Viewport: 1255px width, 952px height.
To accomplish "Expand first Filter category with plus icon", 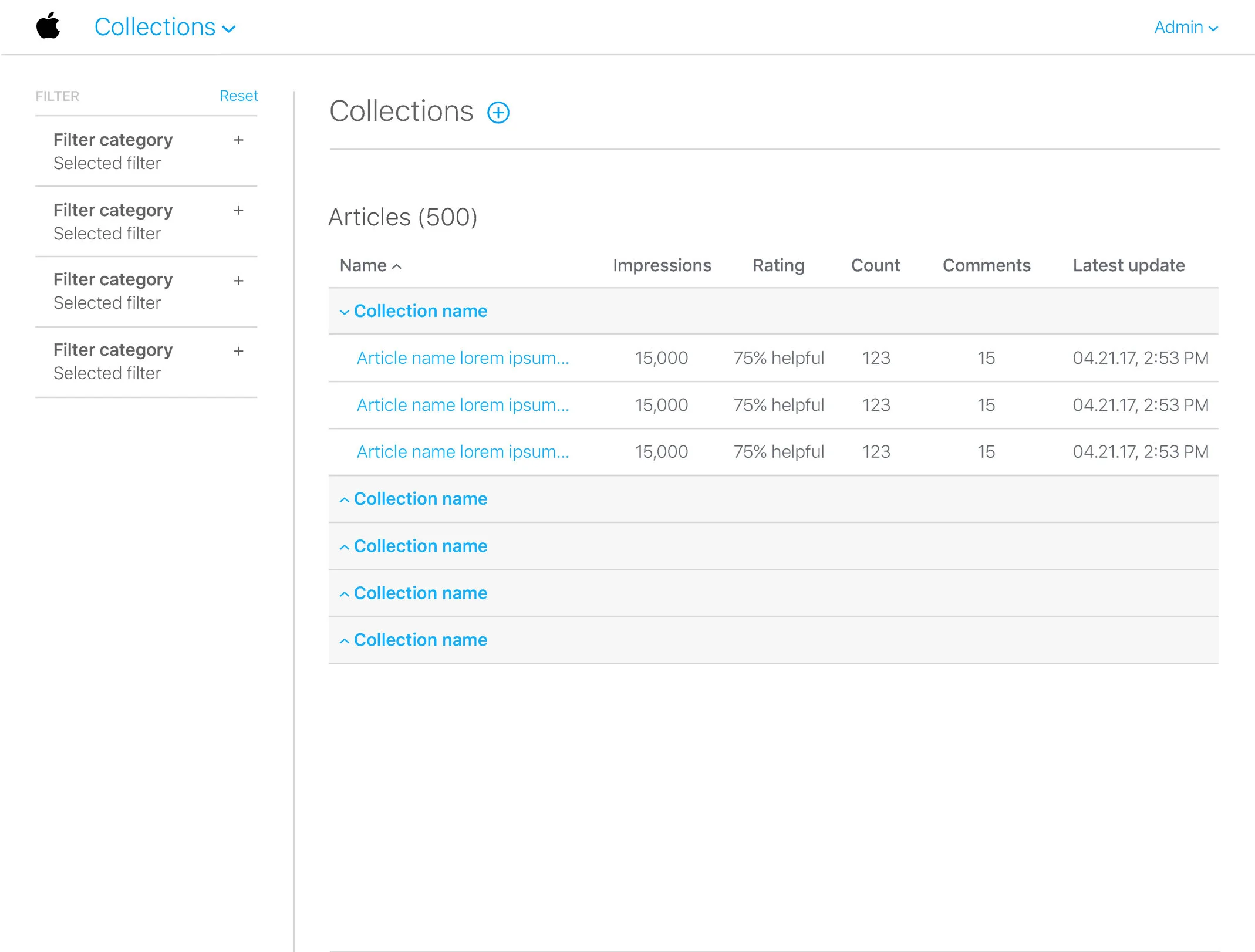I will 238,140.
